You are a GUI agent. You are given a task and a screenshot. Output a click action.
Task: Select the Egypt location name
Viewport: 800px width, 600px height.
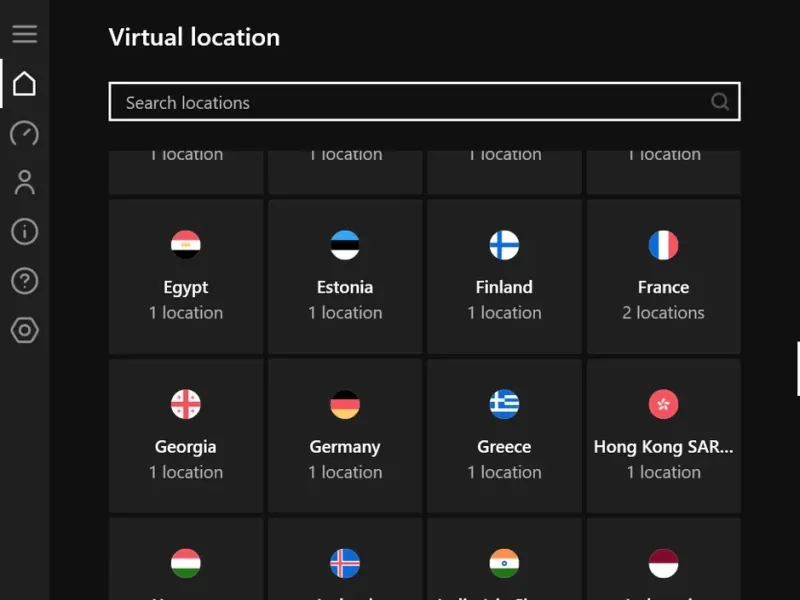[x=186, y=288]
